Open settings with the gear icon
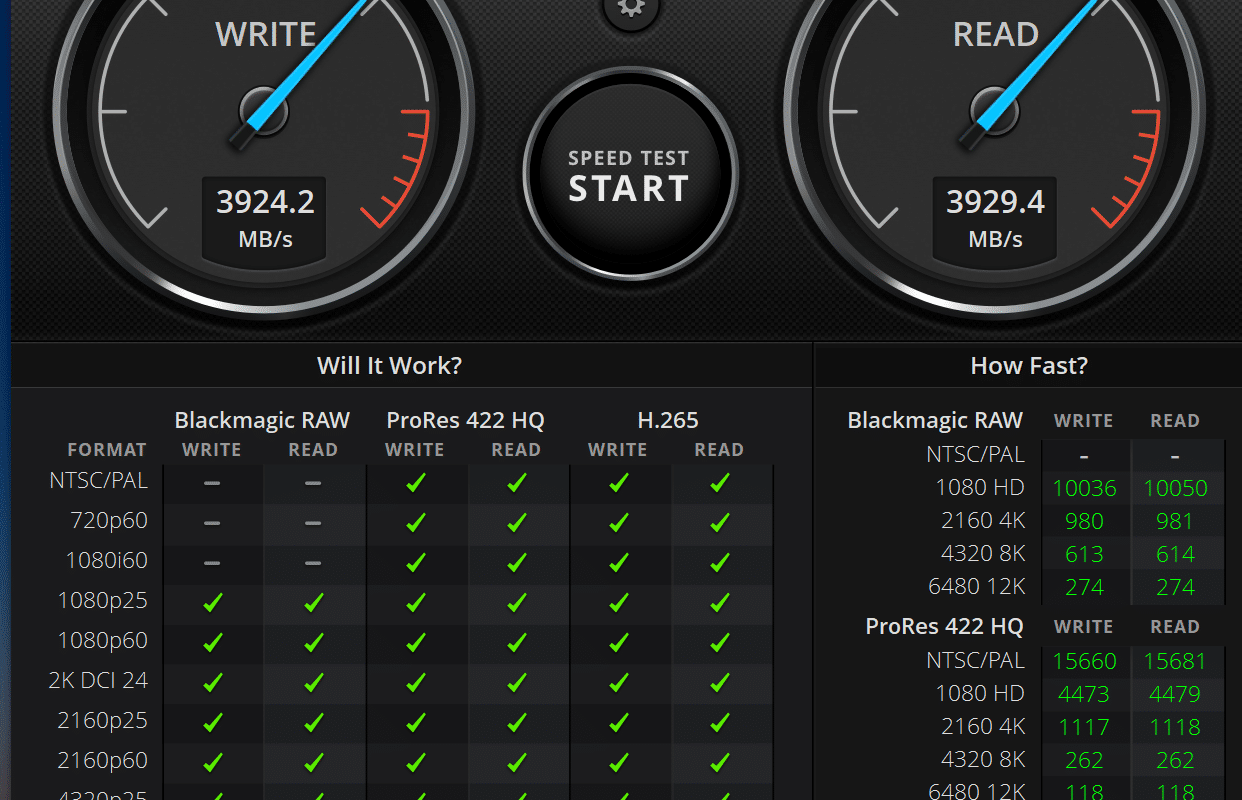 pyautogui.click(x=630, y=8)
